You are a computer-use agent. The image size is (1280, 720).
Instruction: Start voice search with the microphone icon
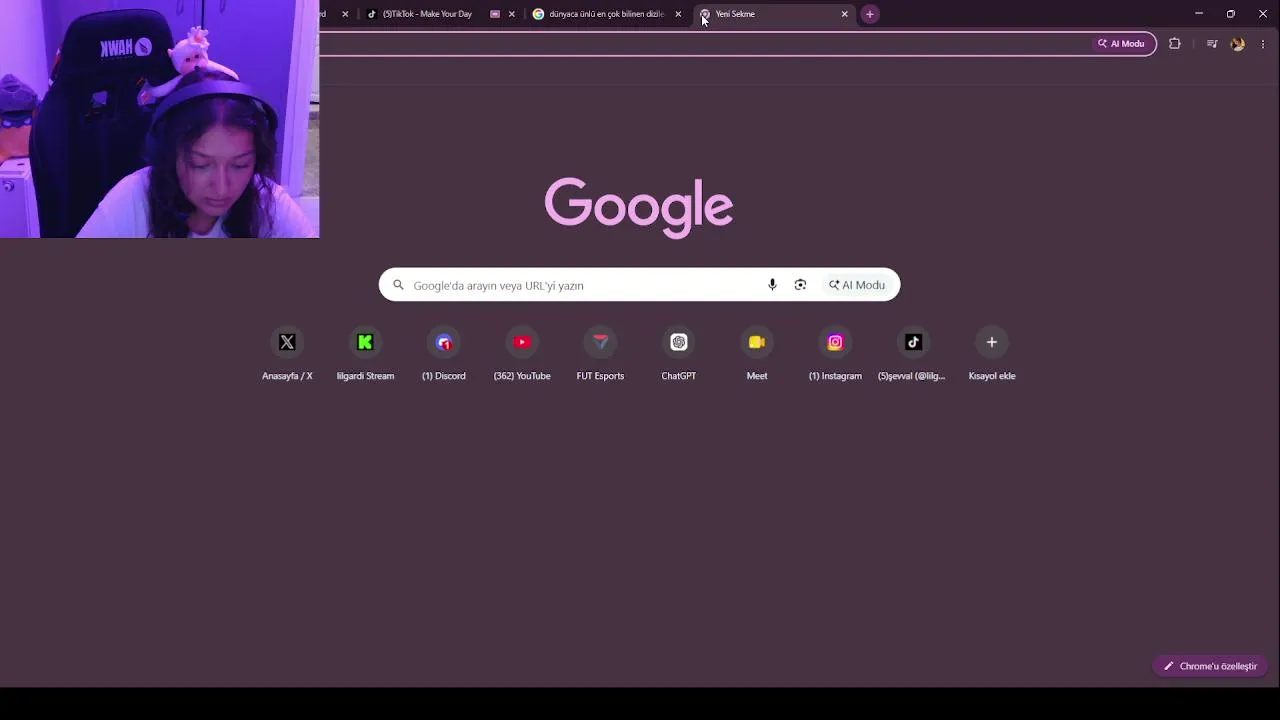772,285
